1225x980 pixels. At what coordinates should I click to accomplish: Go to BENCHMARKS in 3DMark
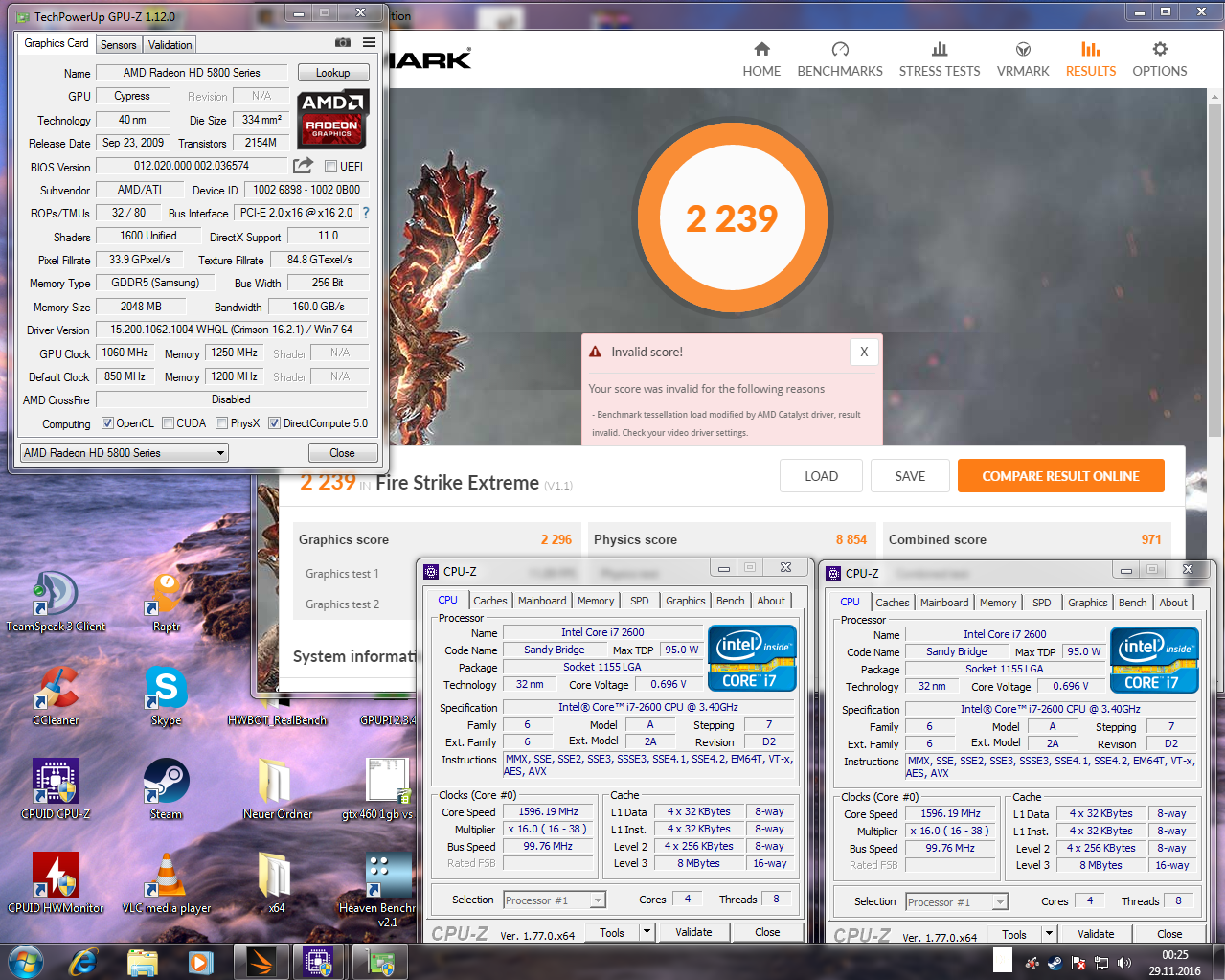(840, 59)
